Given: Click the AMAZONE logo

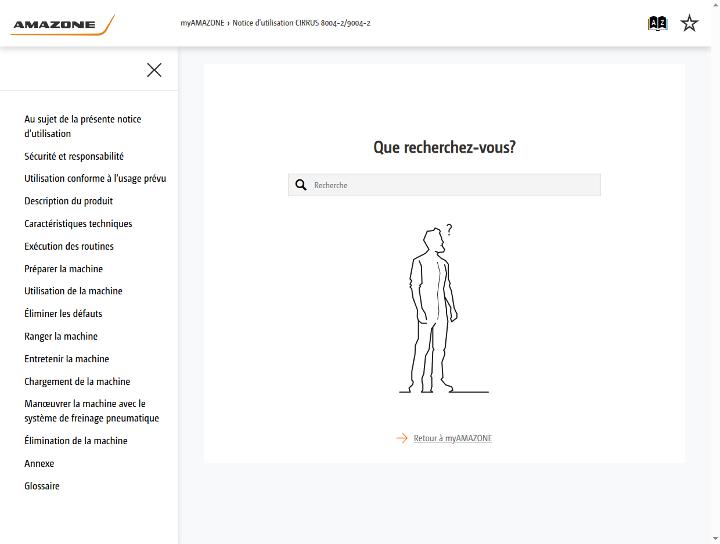Looking at the screenshot, I should tap(63, 24).
